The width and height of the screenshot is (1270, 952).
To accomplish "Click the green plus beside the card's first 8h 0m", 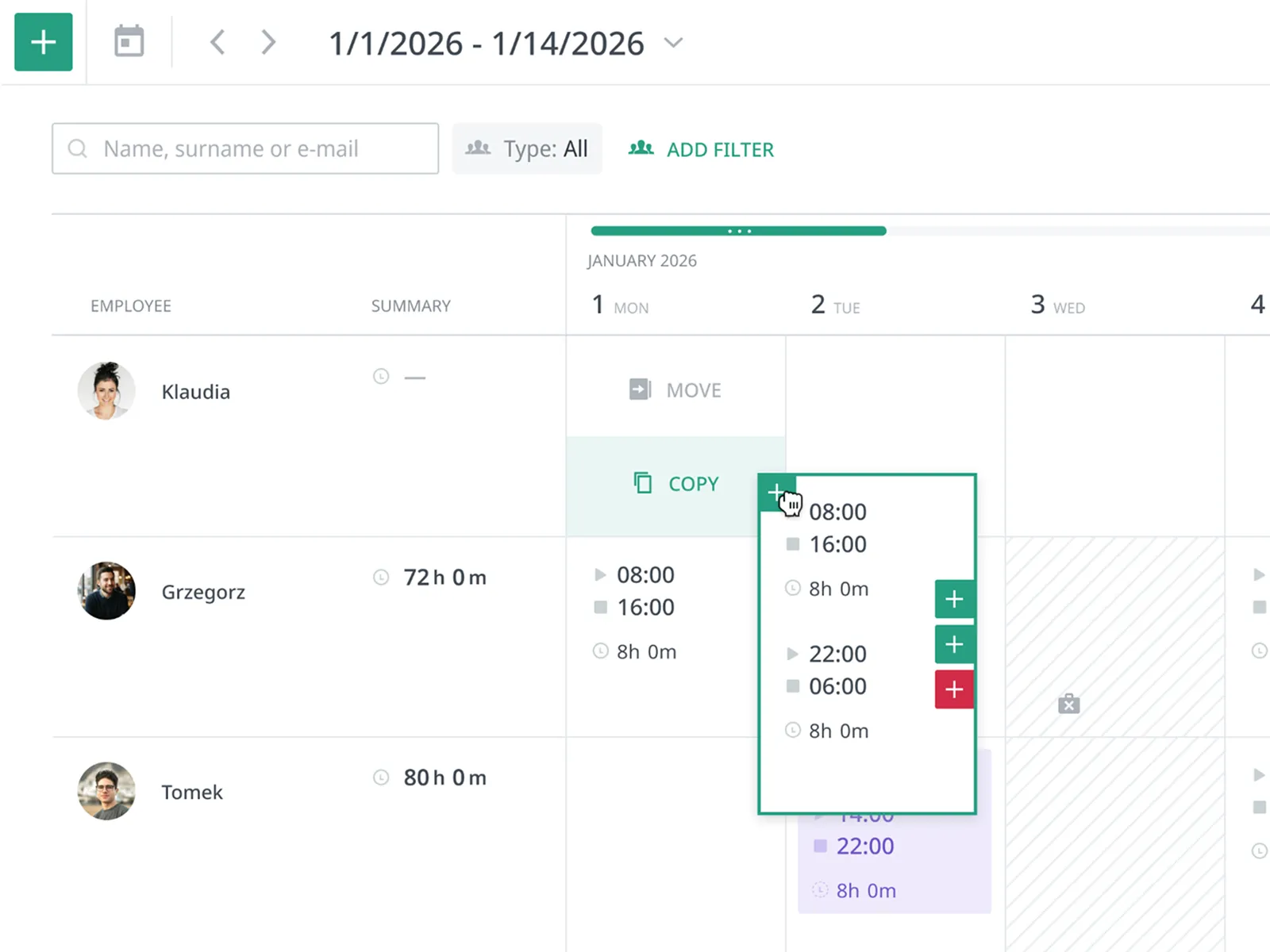I will [x=955, y=599].
